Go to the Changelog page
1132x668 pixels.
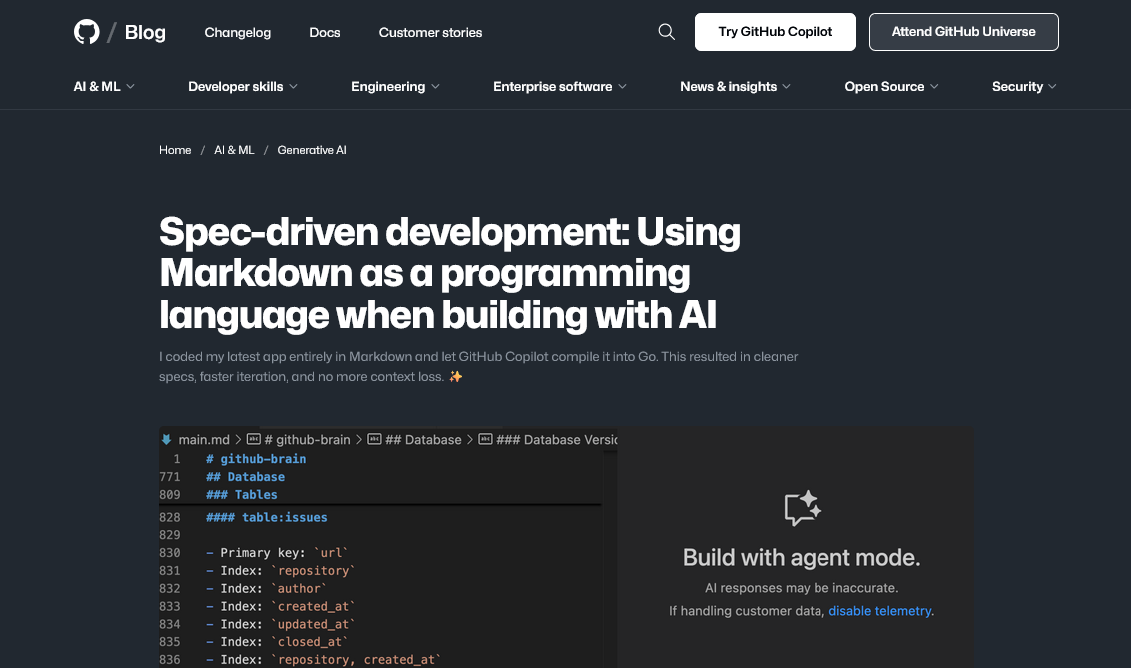(238, 33)
